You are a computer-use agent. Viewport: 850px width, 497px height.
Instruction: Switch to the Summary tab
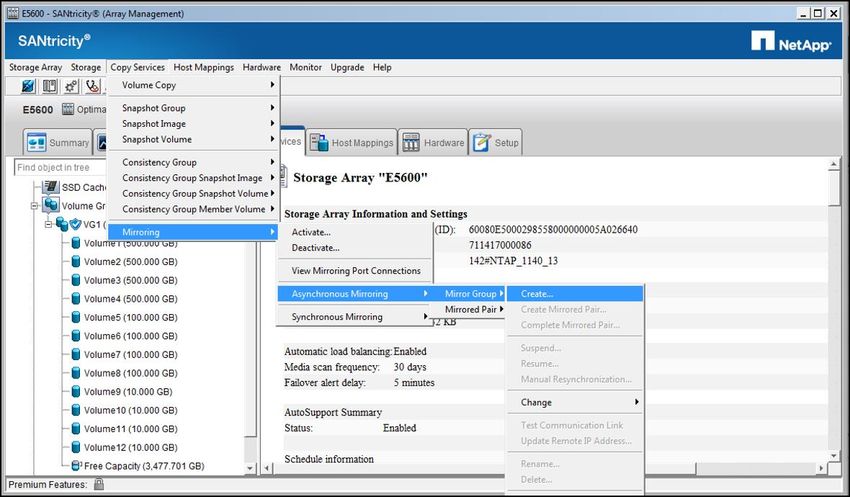point(57,143)
